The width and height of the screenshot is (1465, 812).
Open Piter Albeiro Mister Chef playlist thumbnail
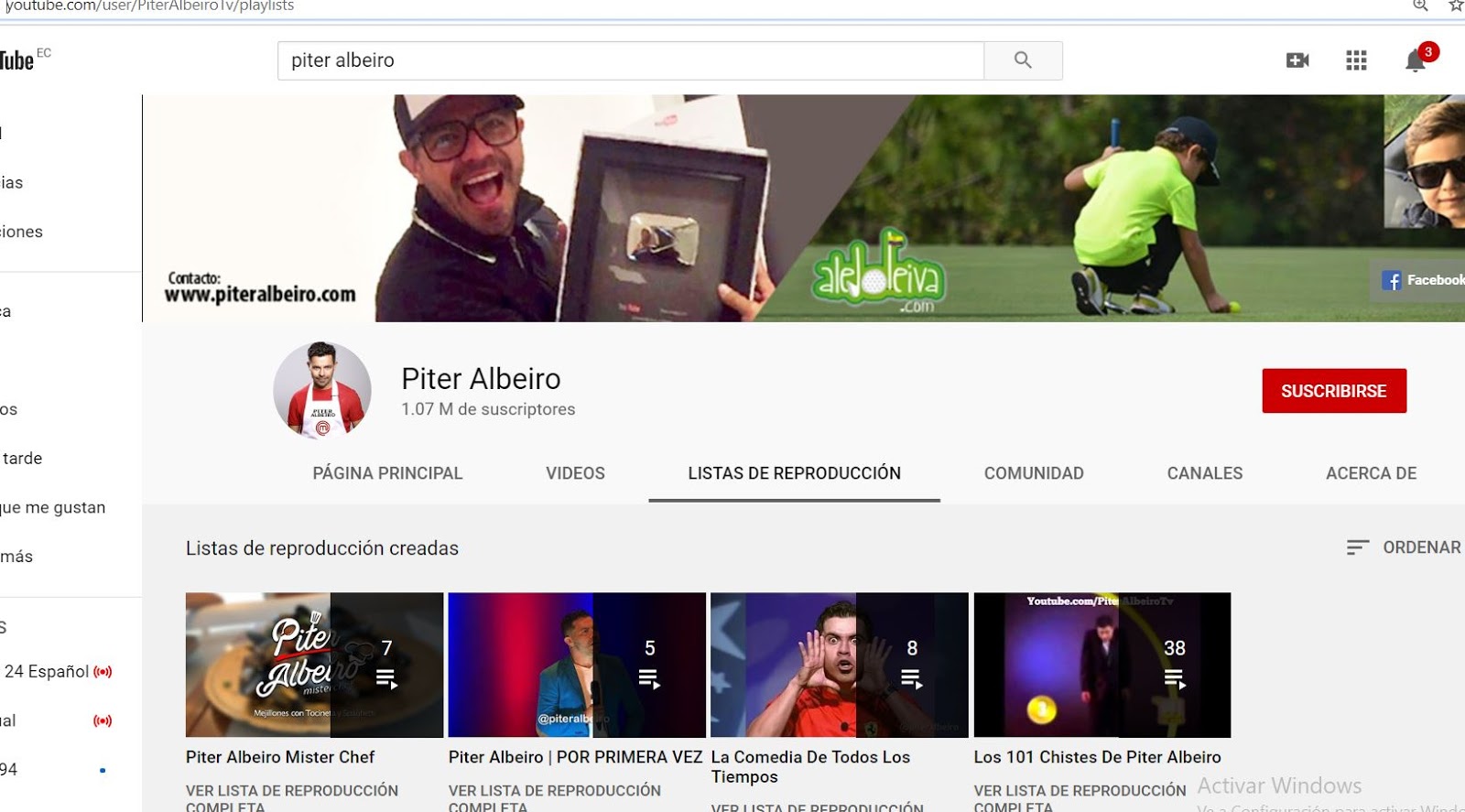314,665
